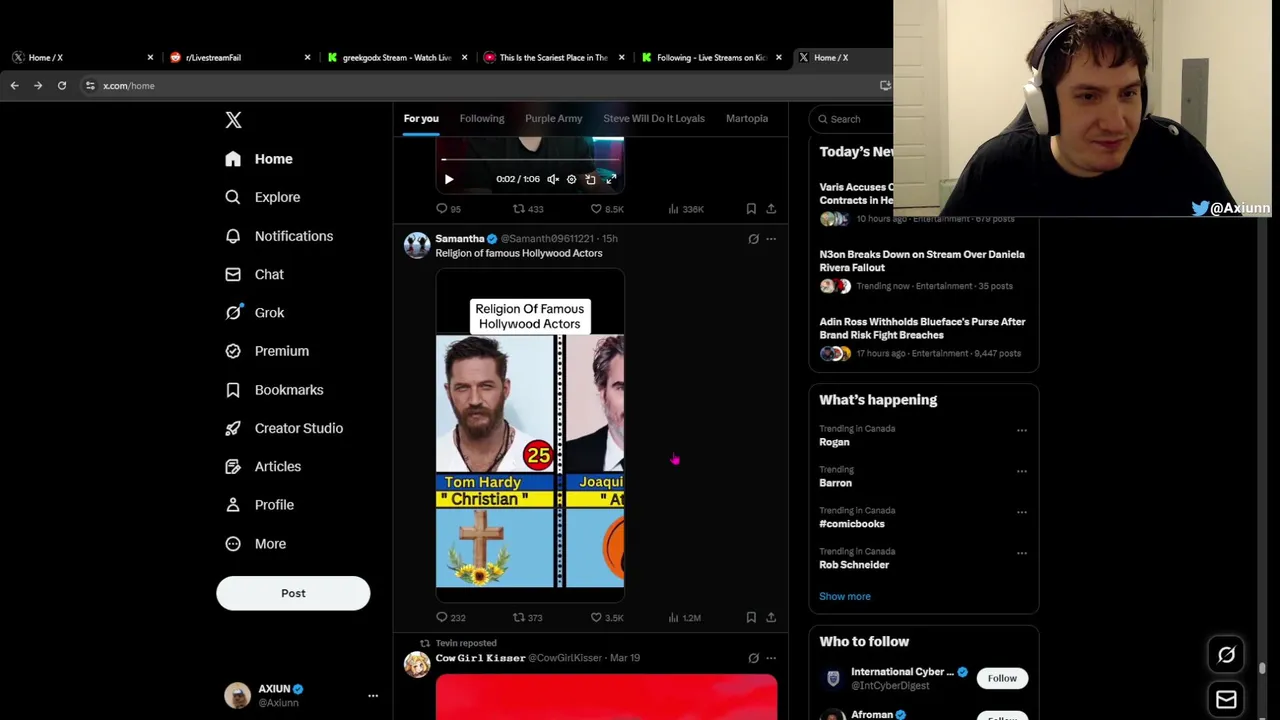Open the Messages envelope floating button
This screenshot has width=1280, height=720.
coord(1226,699)
